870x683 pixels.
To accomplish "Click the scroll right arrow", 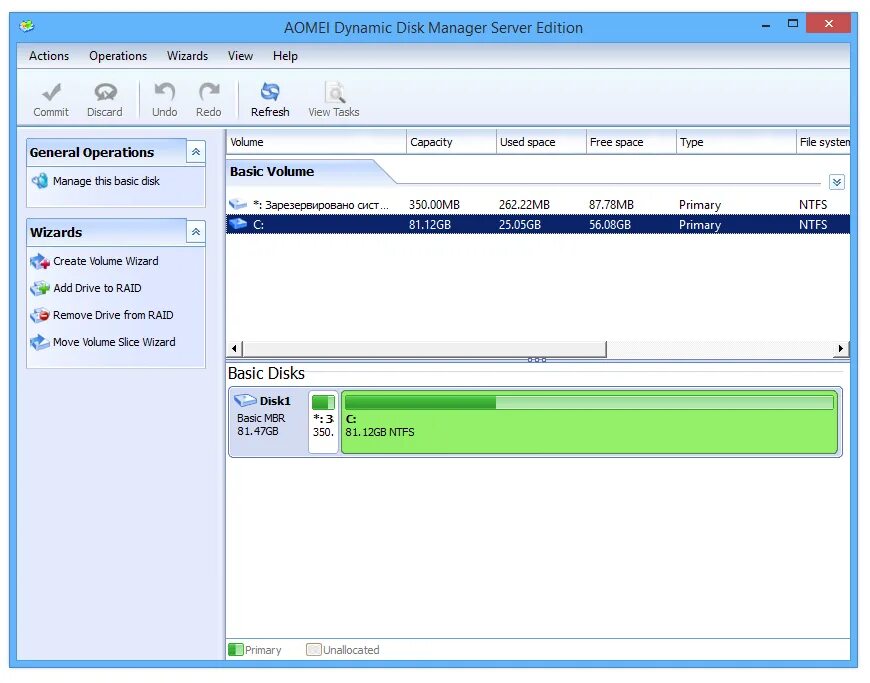I will [841, 348].
